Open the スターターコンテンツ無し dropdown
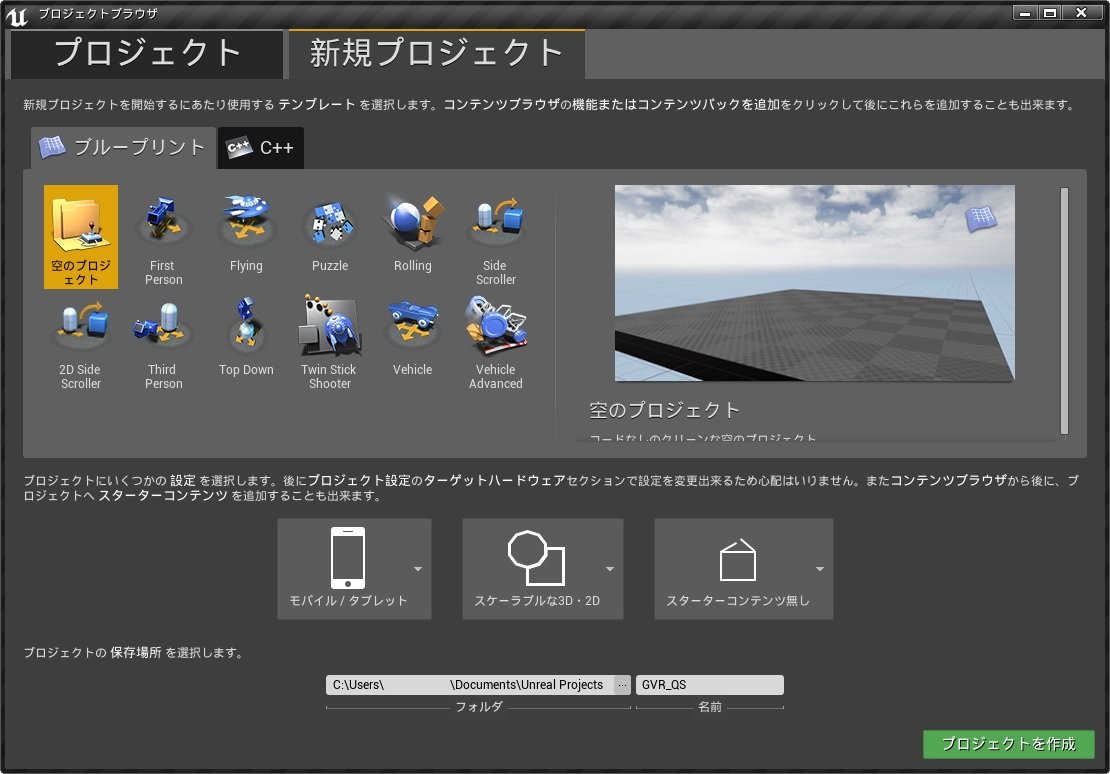 743,569
